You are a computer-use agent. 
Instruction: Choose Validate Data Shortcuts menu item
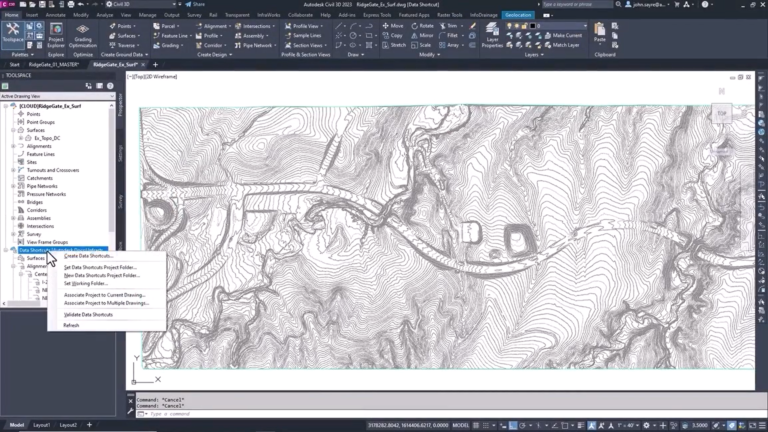tap(88, 314)
